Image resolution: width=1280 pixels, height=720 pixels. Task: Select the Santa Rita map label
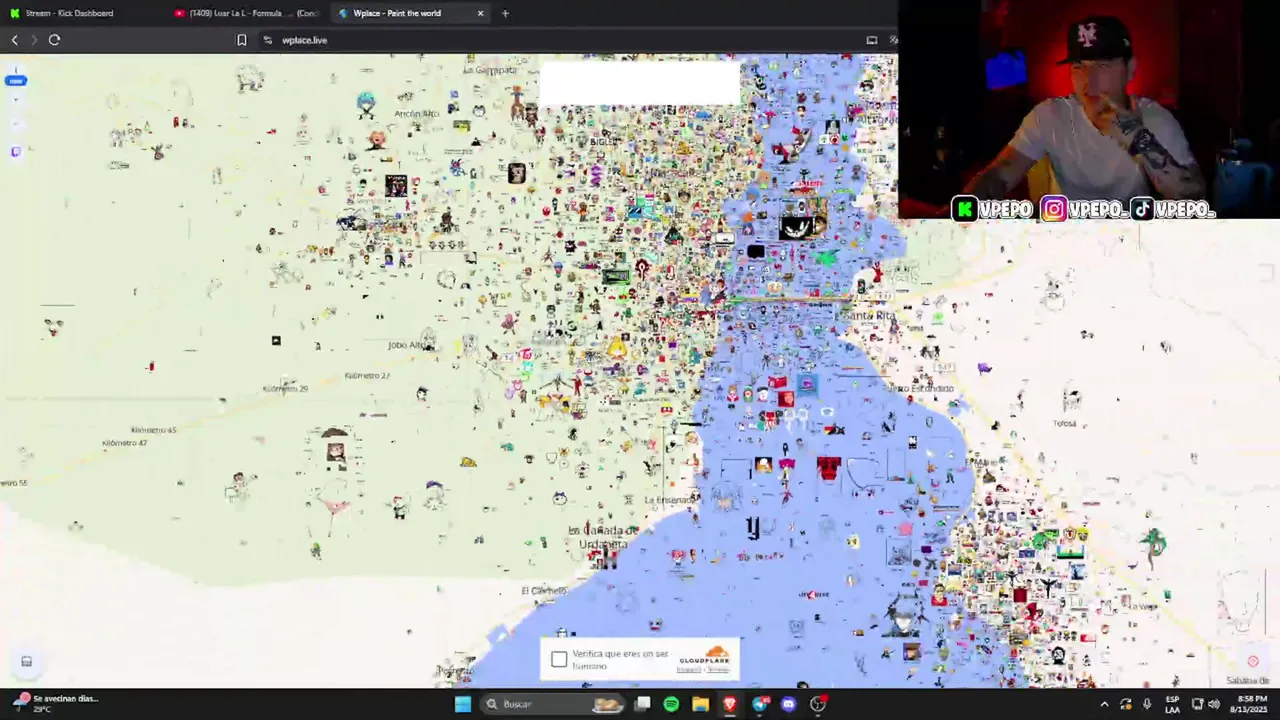(x=868, y=316)
